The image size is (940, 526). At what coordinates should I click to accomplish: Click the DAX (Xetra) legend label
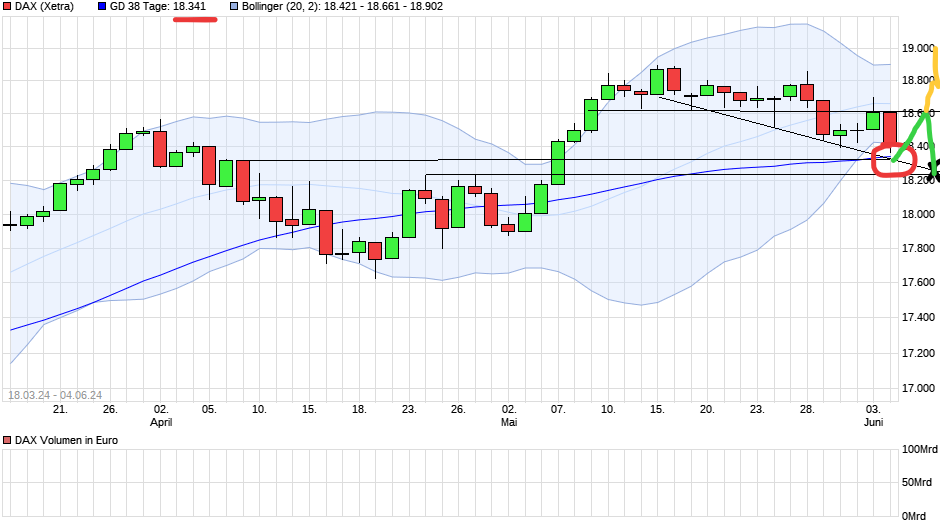point(44,7)
